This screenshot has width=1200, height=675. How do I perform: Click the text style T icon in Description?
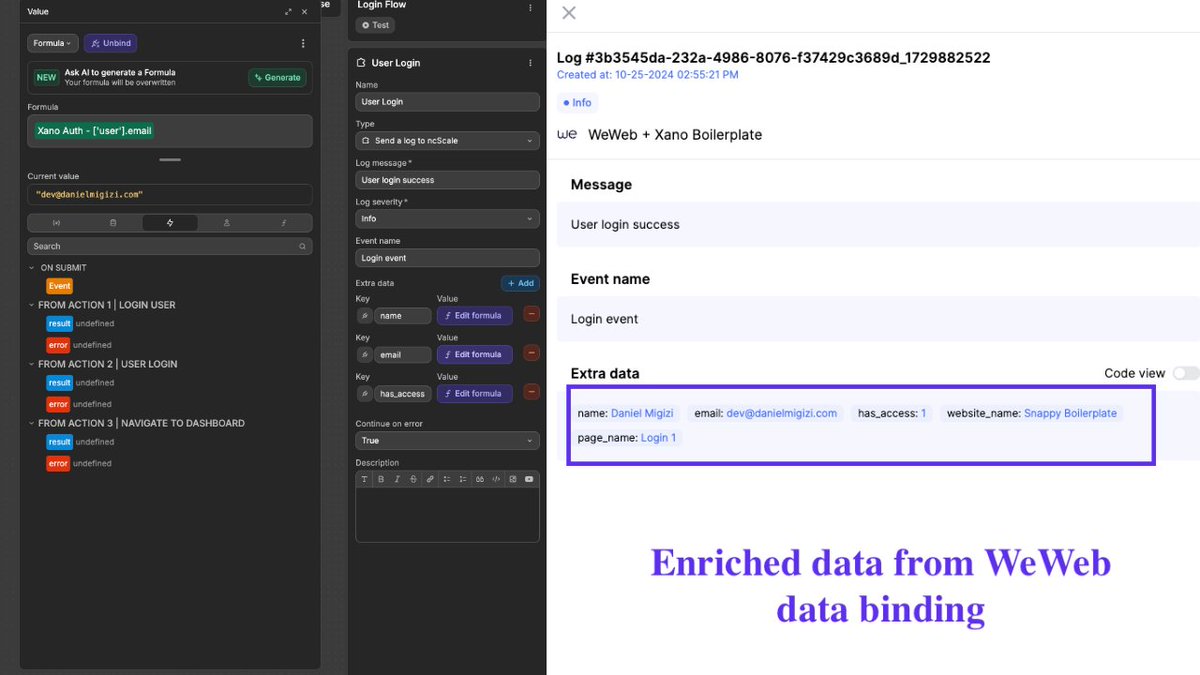click(x=364, y=479)
